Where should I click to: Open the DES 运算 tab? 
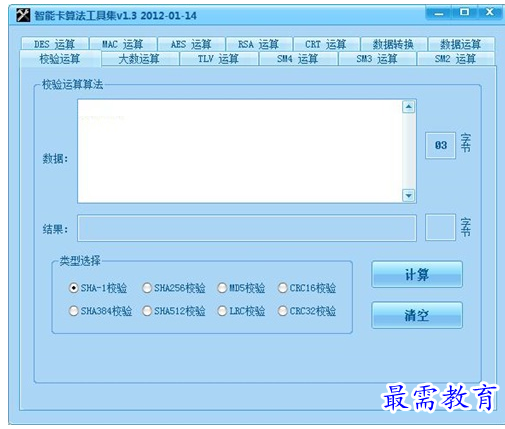55,44
